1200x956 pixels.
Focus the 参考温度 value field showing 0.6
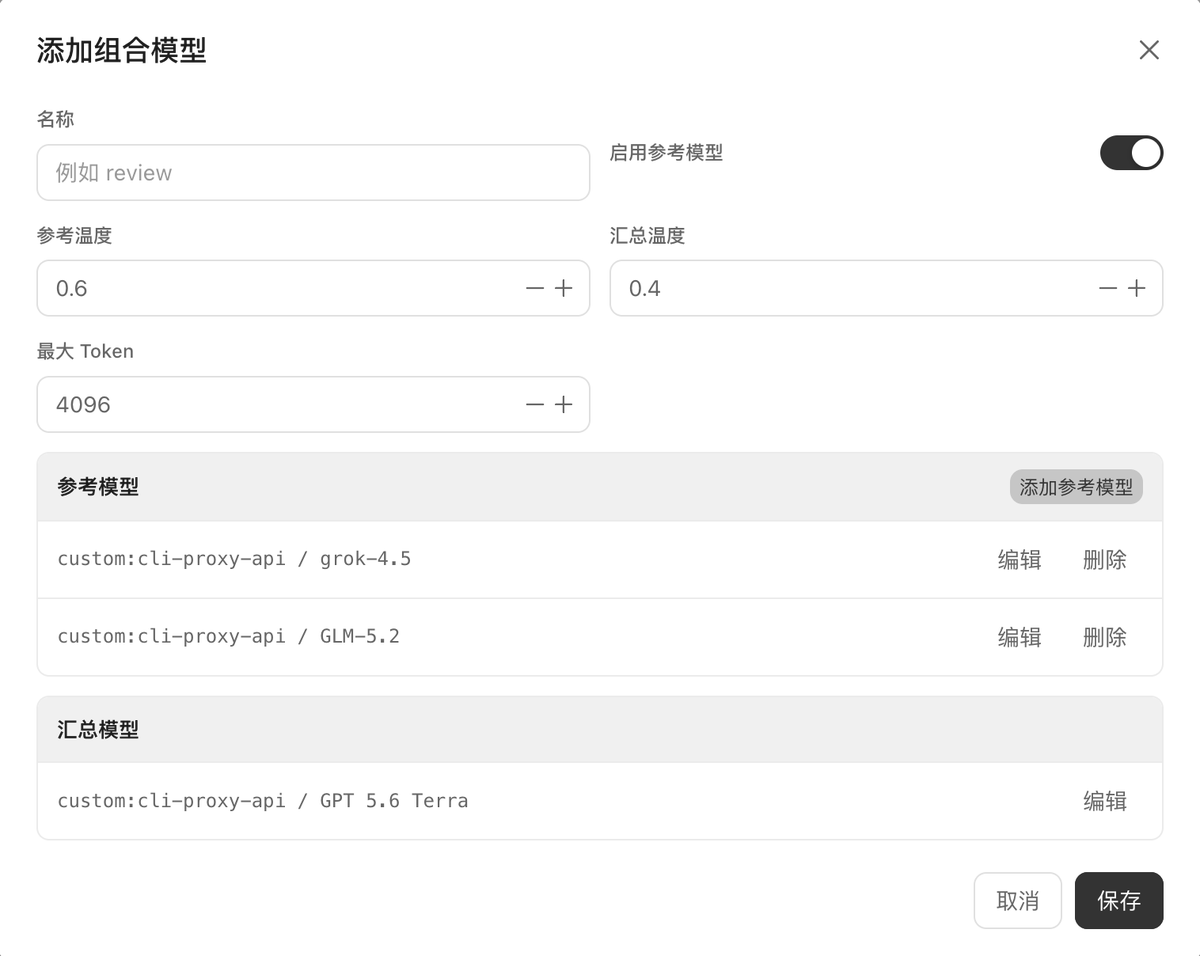280,289
